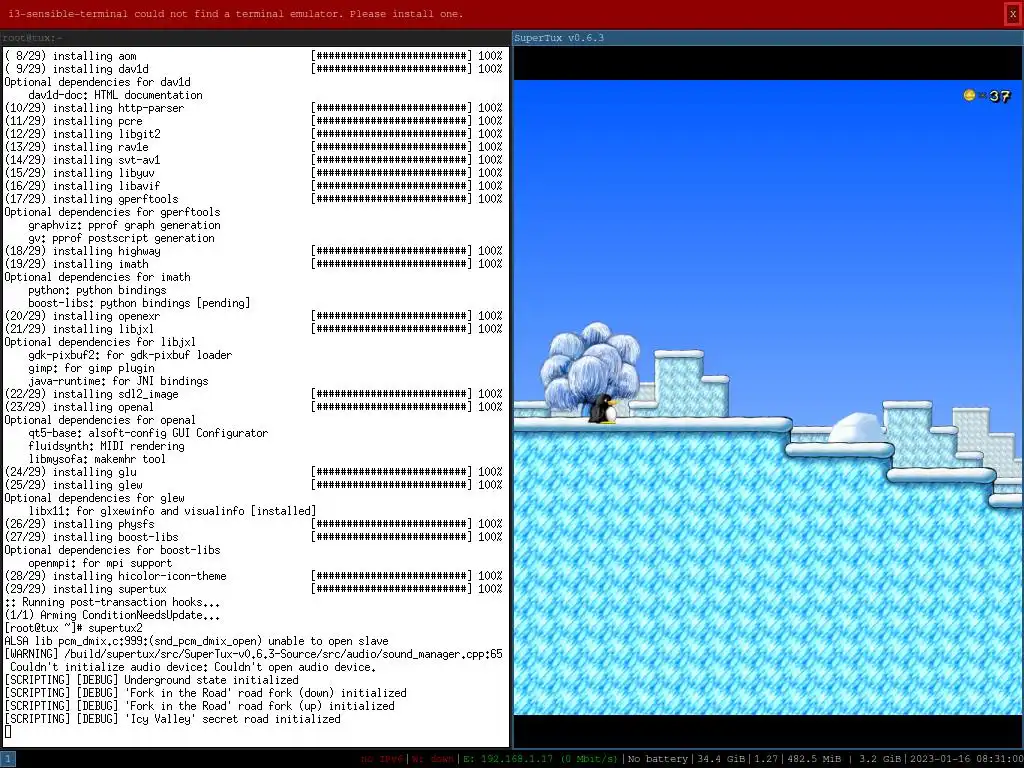Click the gold coin icon in SuperTux

(x=970, y=95)
